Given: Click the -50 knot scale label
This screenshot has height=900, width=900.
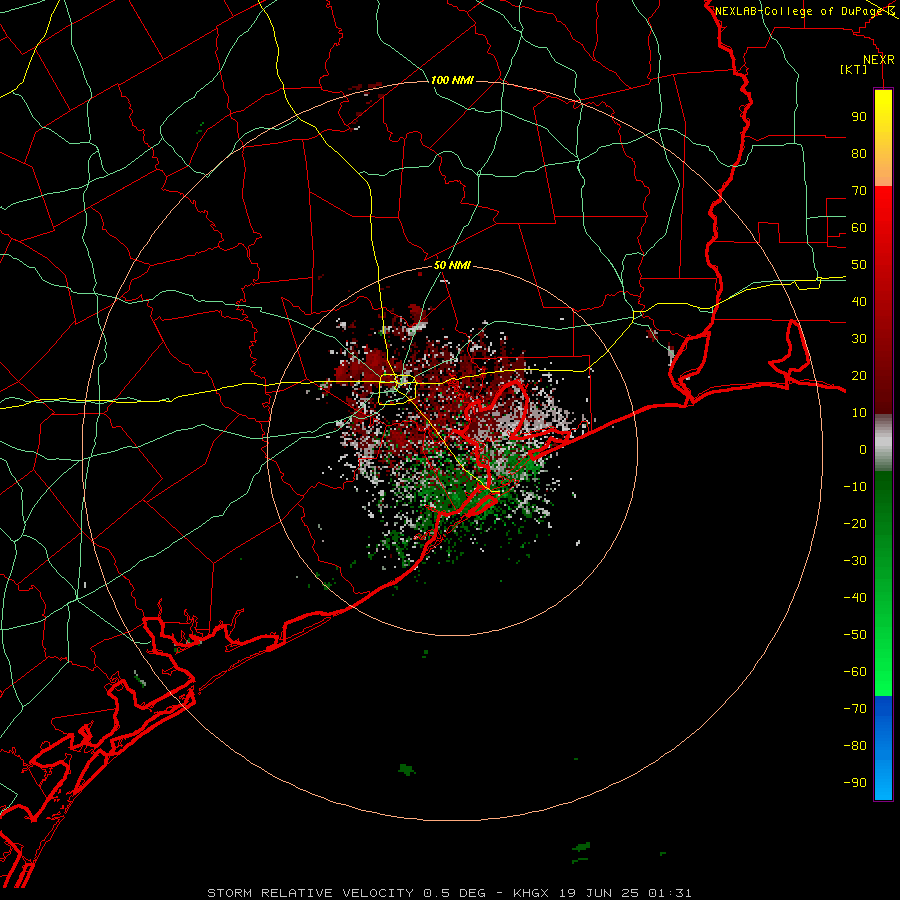Looking at the screenshot, I should 855,635.
